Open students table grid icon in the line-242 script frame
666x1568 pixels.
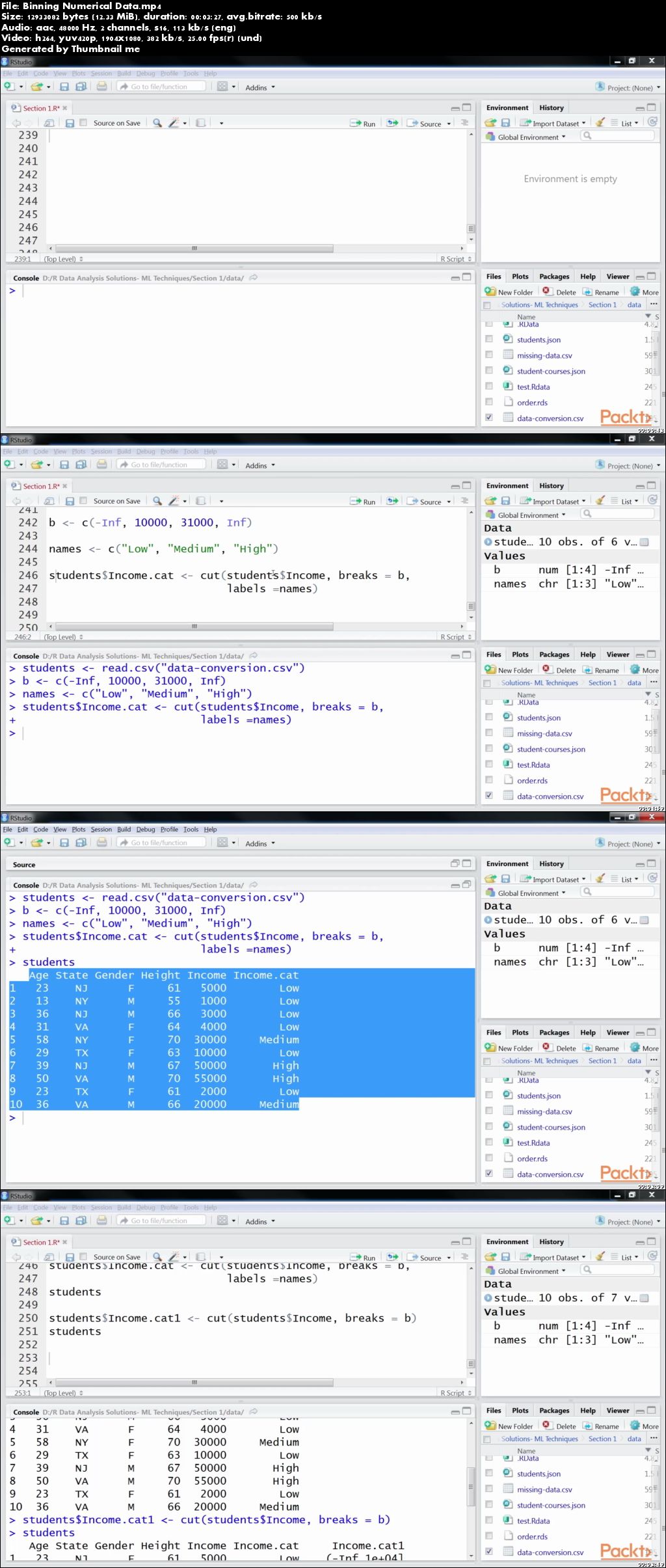(x=644, y=541)
